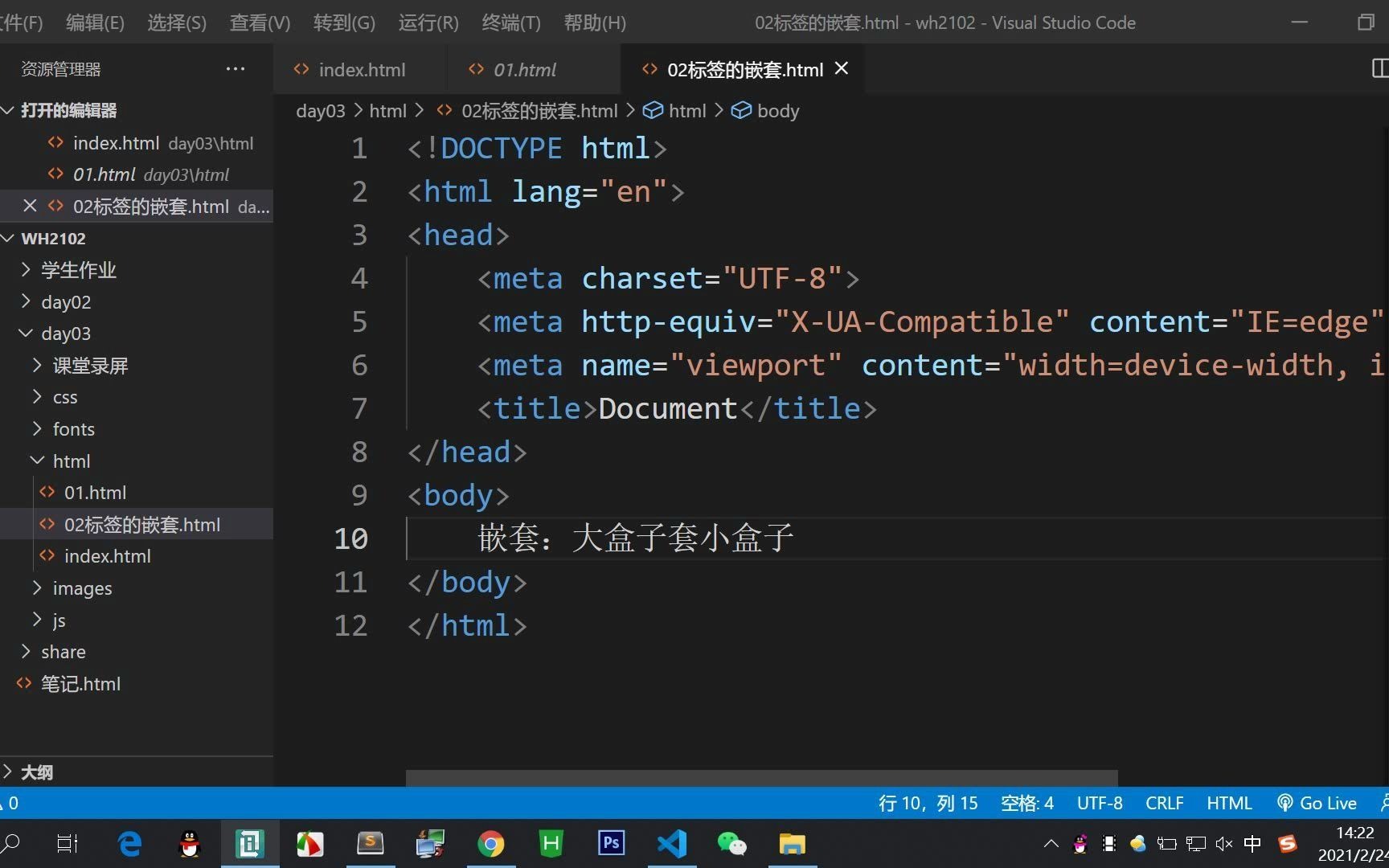
Task: Click line number 12 in gutter
Action: coord(350,625)
